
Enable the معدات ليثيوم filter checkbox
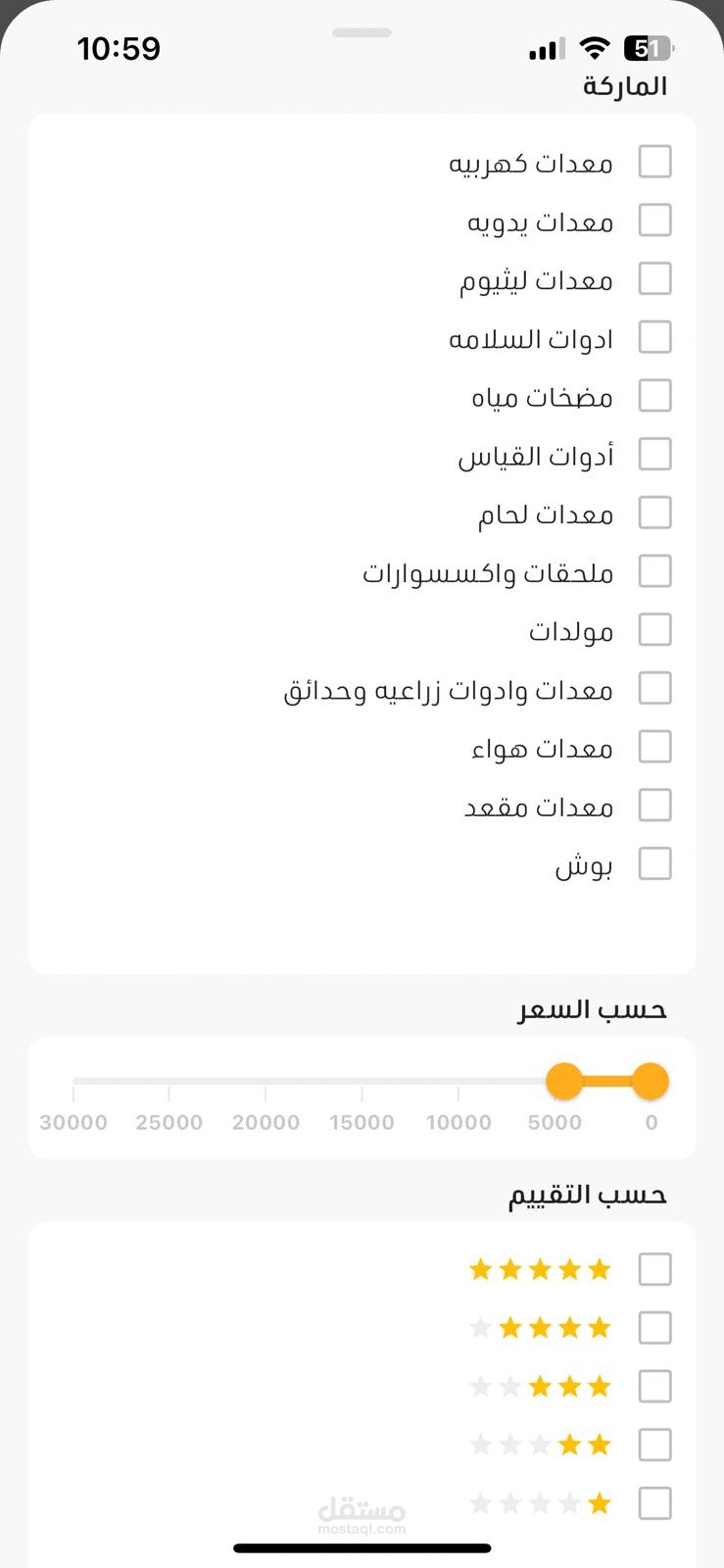point(654,279)
